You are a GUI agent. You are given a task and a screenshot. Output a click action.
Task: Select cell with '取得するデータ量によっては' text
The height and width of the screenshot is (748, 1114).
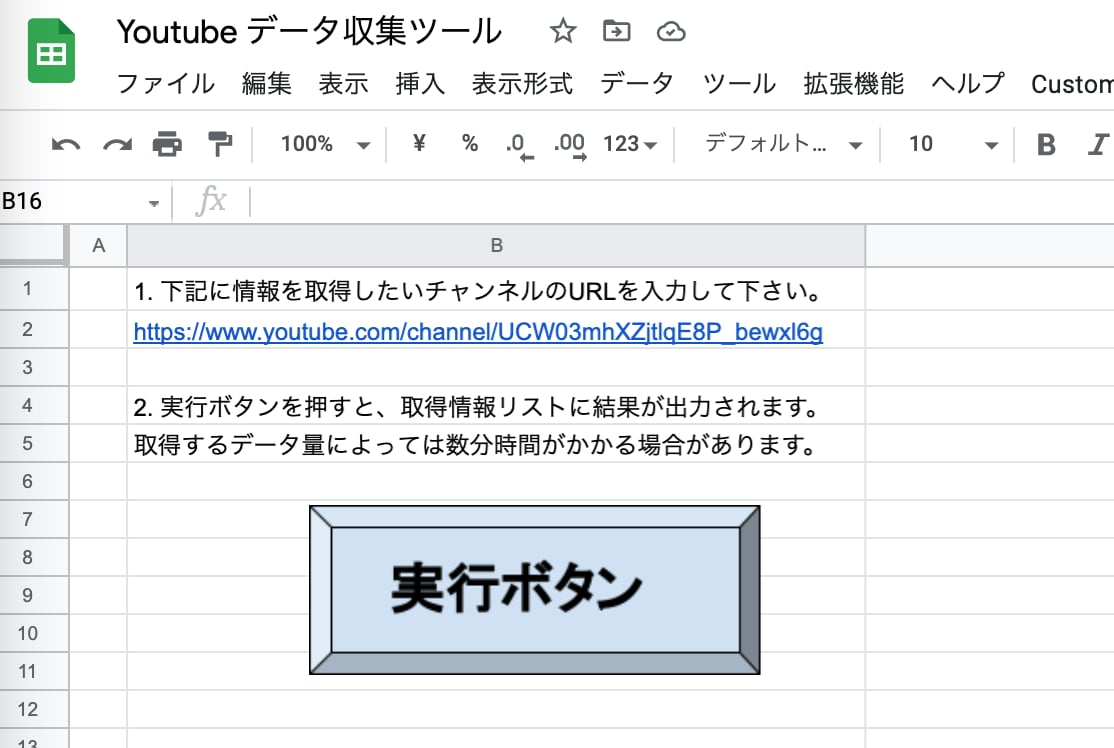tap(496, 444)
